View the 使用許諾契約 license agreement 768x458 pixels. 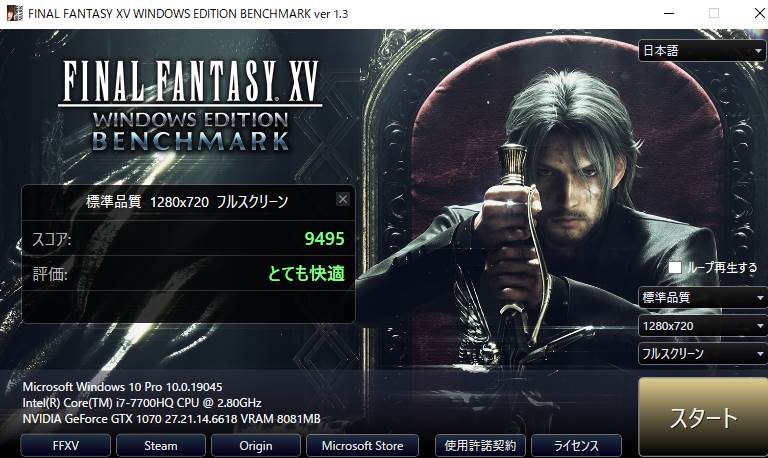point(480,446)
